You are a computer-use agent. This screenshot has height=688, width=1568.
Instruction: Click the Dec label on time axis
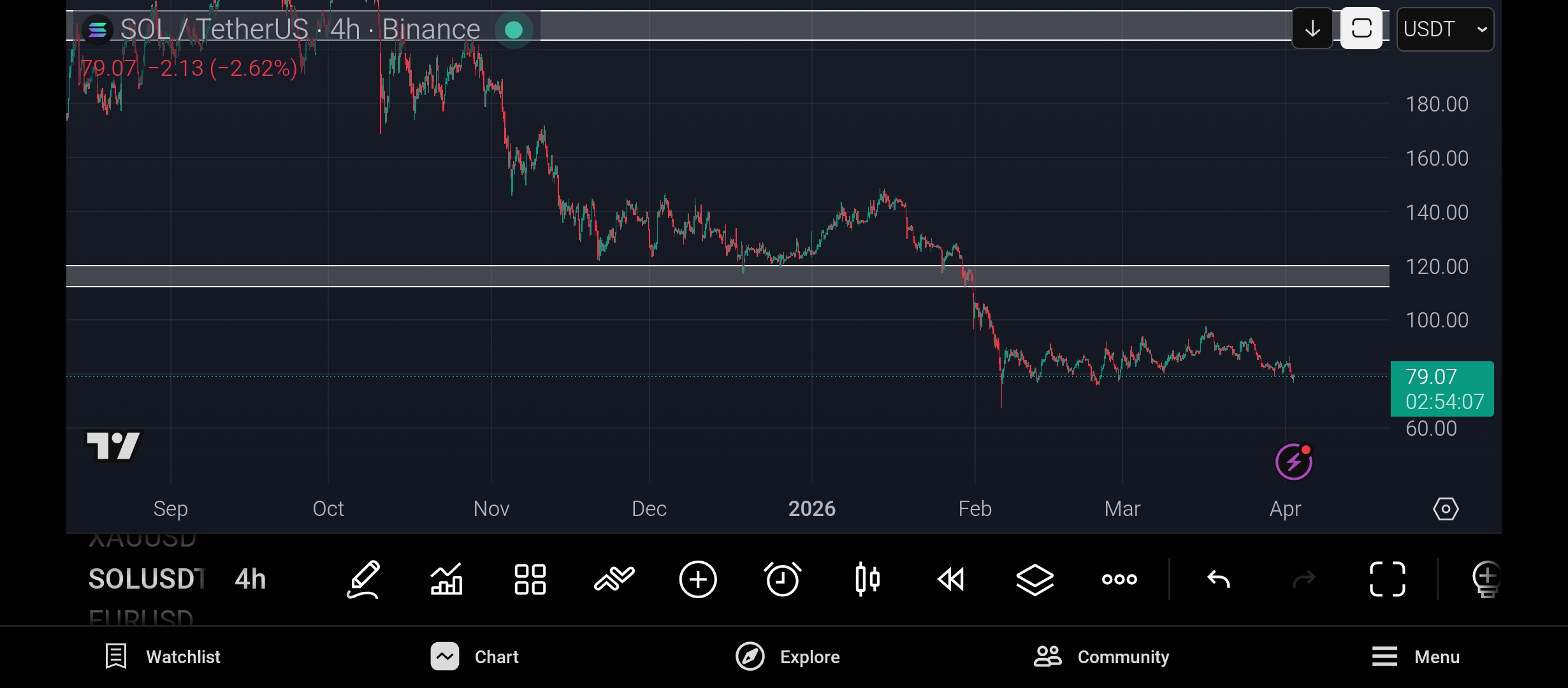(x=649, y=509)
